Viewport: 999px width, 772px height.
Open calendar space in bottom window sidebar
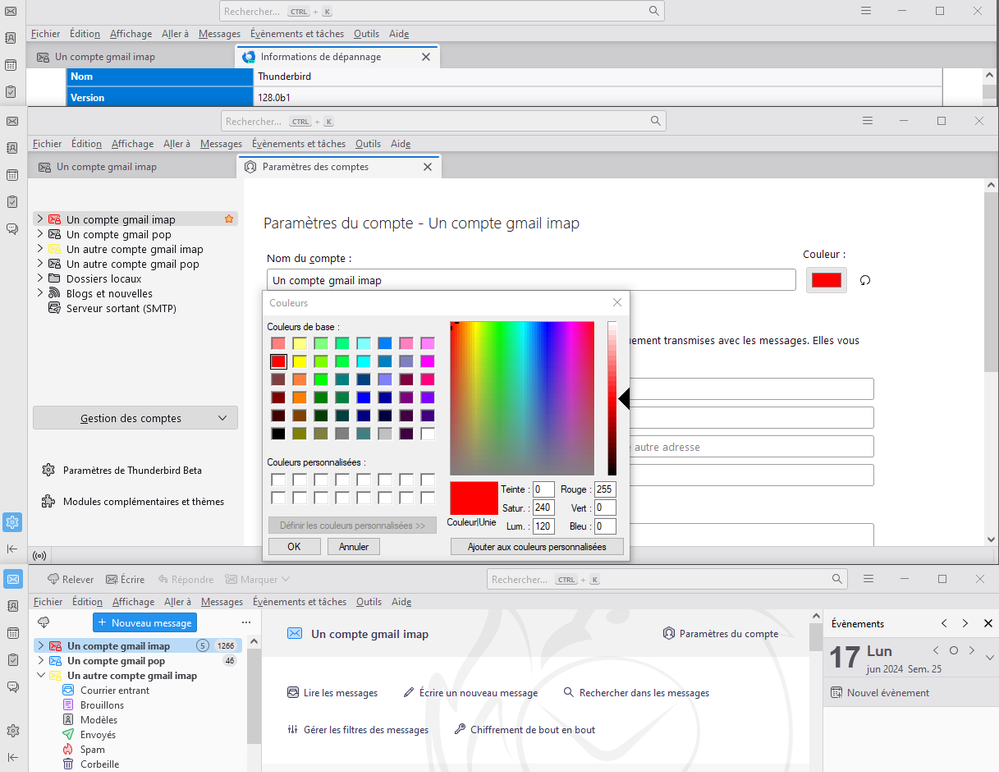pos(12,633)
